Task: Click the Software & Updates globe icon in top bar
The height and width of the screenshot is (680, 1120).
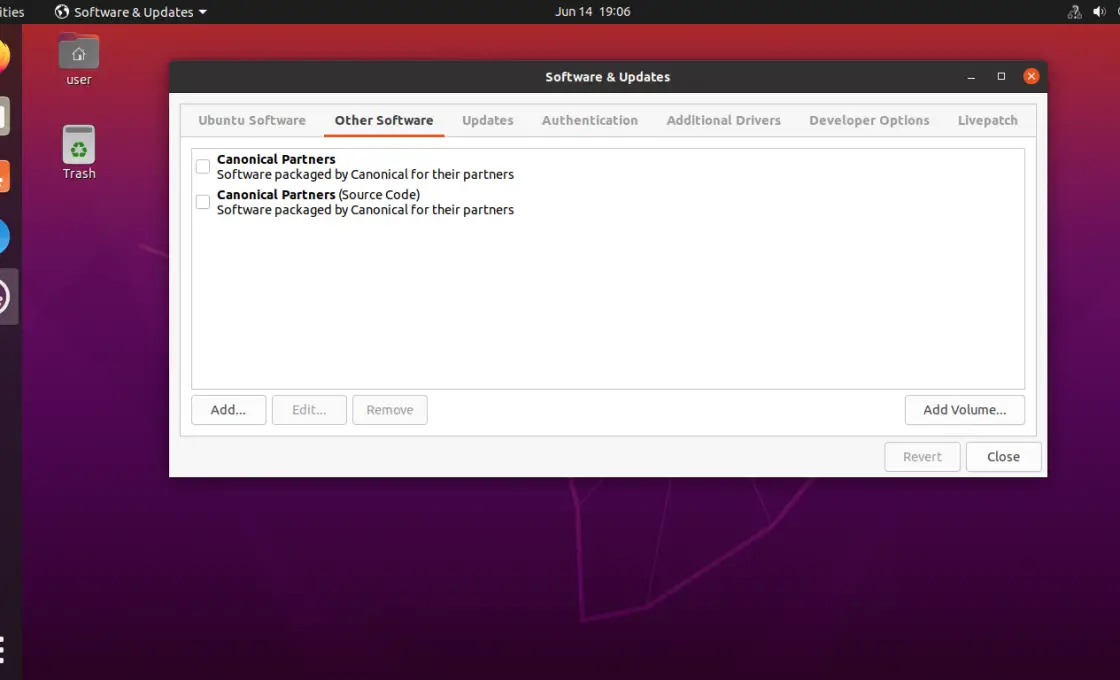Action: 62,11
